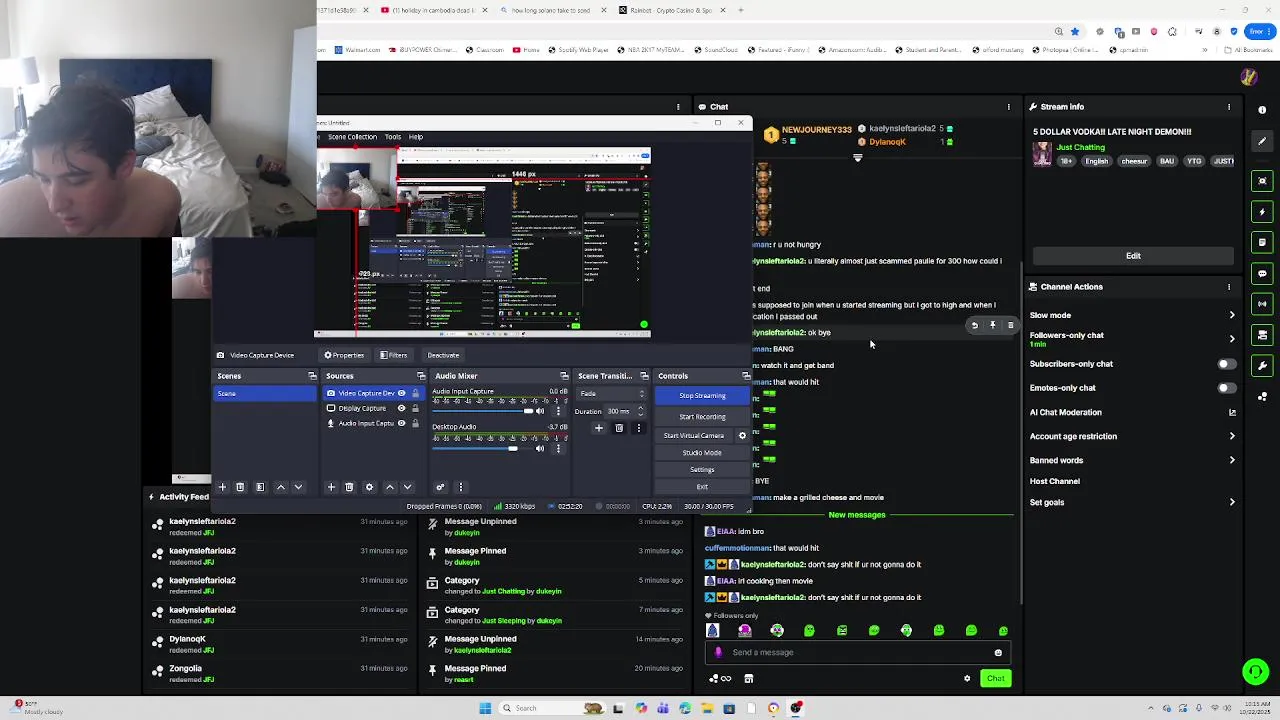
Task: Mute Audio Input Capture speaker icon
Action: pos(540,411)
